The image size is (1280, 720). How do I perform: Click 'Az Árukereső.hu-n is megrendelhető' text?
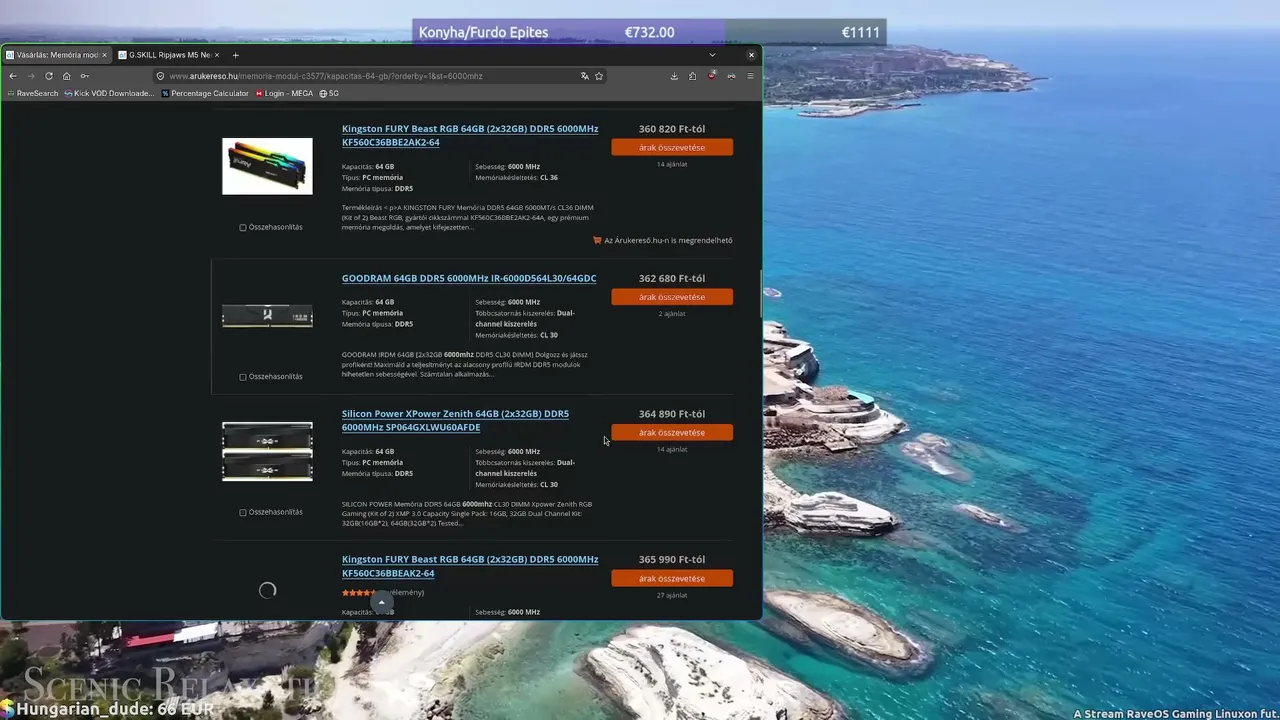[x=668, y=240]
